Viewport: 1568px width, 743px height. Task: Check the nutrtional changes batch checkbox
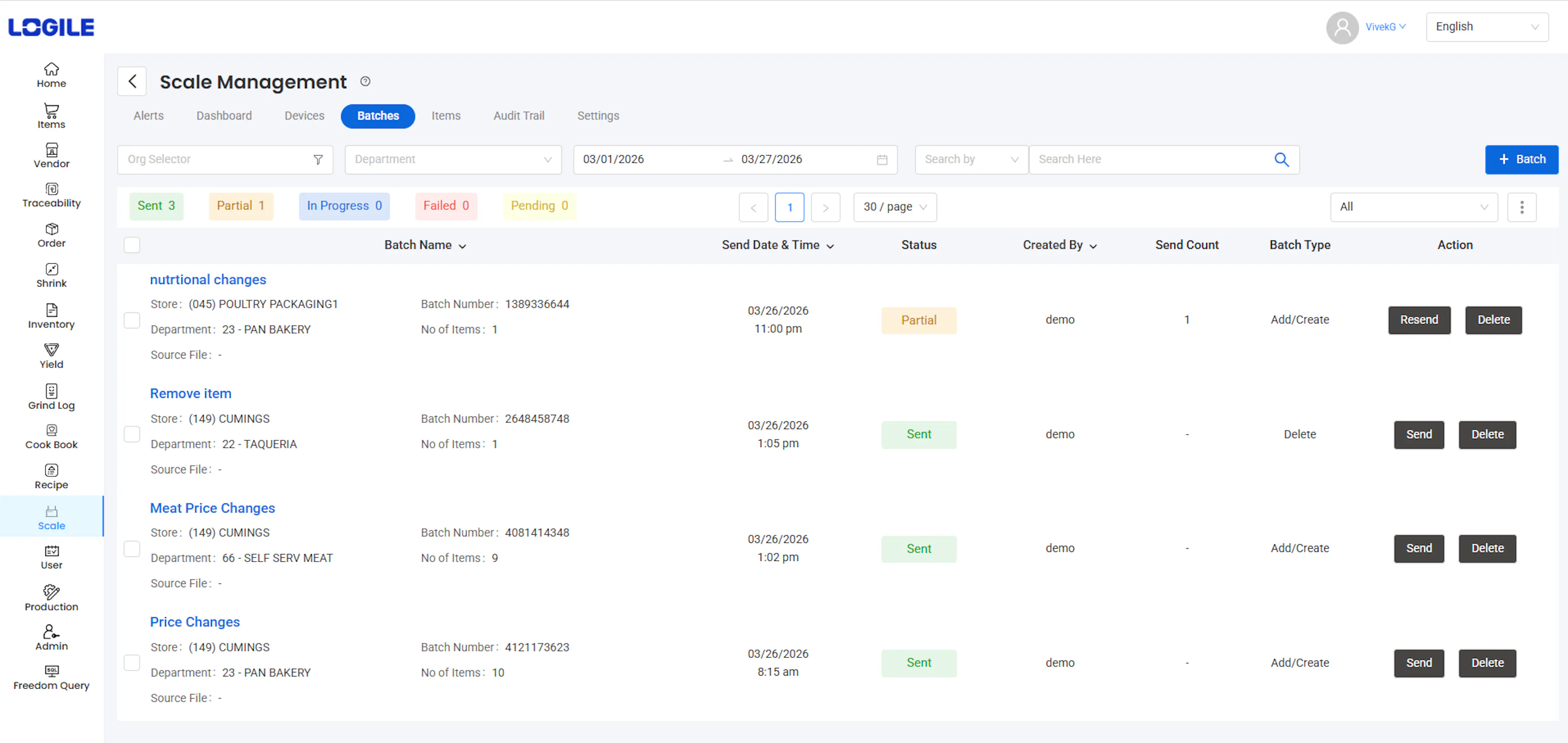click(x=131, y=320)
